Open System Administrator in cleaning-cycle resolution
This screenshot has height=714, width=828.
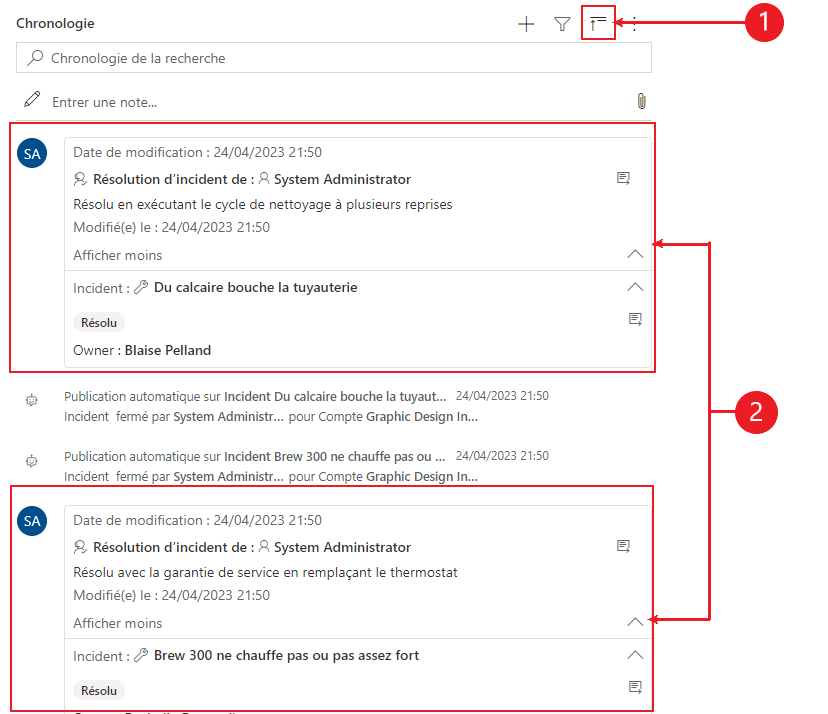tap(342, 180)
